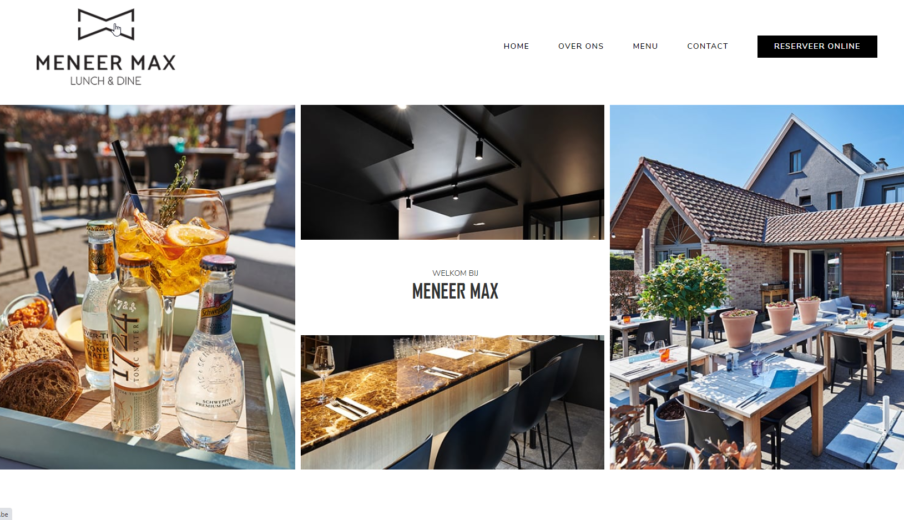Click the LUNCH & DINE tagline
Image resolution: width=904 pixels, height=520 pixels.
pos(106,81)
